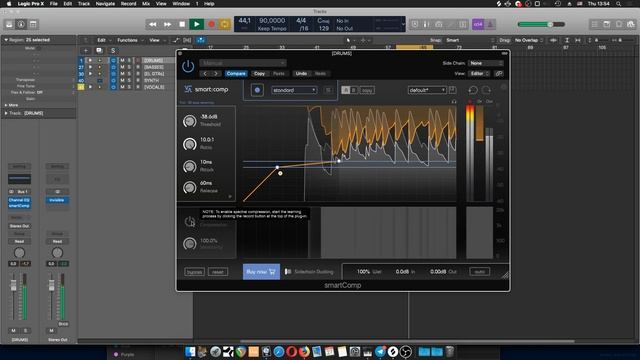Screen dimensions: 640x360
Task: Toggle the purple Count-in button
Action: (478, 24)
